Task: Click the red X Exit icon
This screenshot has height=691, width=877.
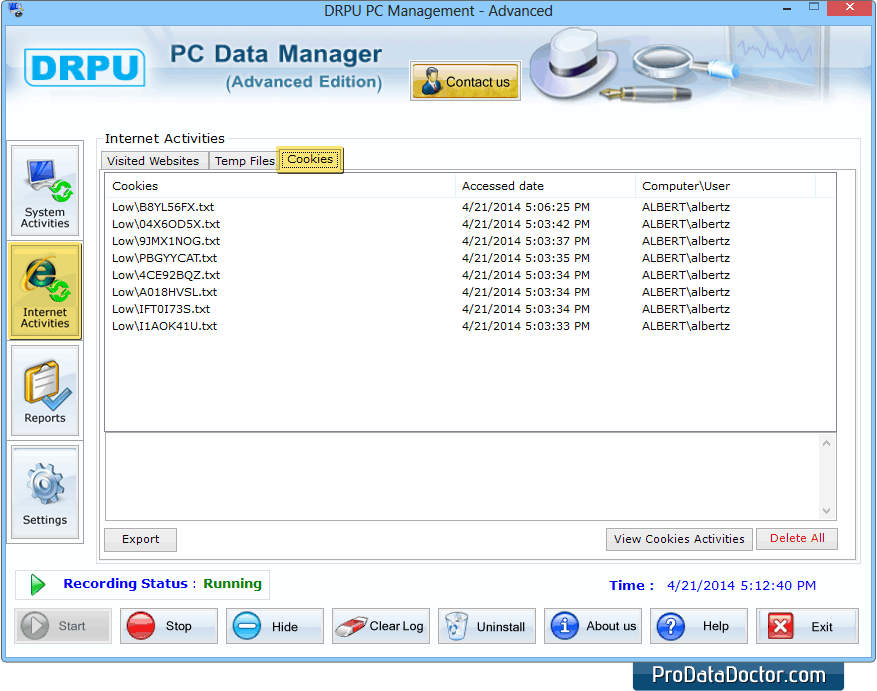Action: [x=781, y=626]
